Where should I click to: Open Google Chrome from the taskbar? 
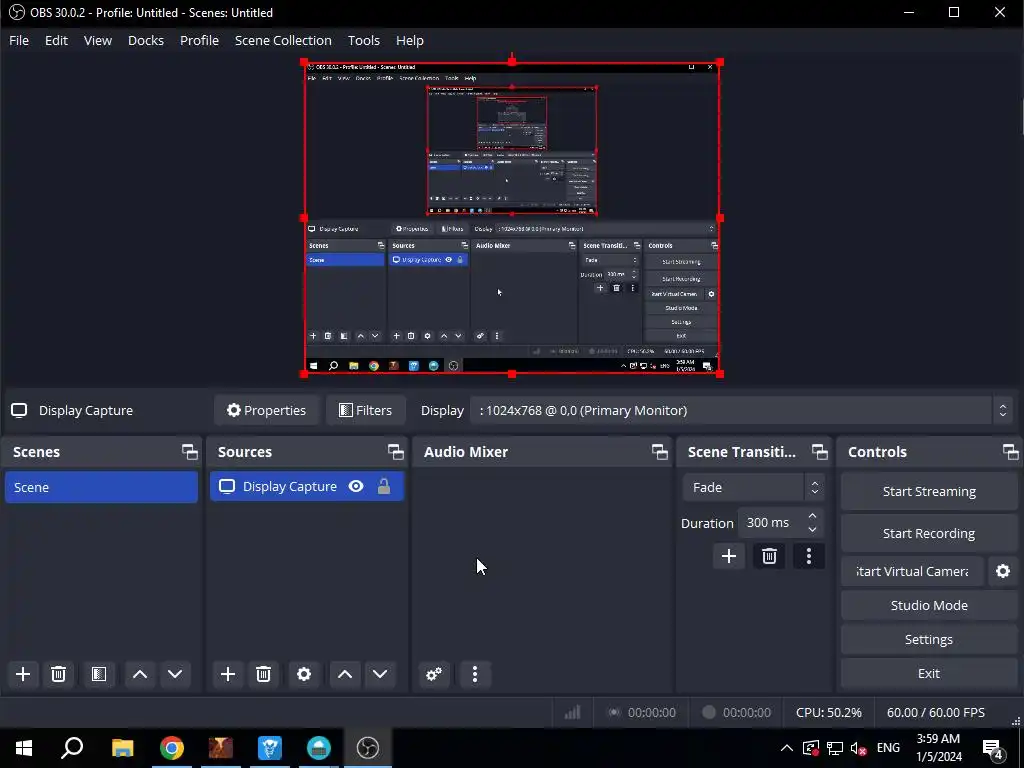[172, 748]
